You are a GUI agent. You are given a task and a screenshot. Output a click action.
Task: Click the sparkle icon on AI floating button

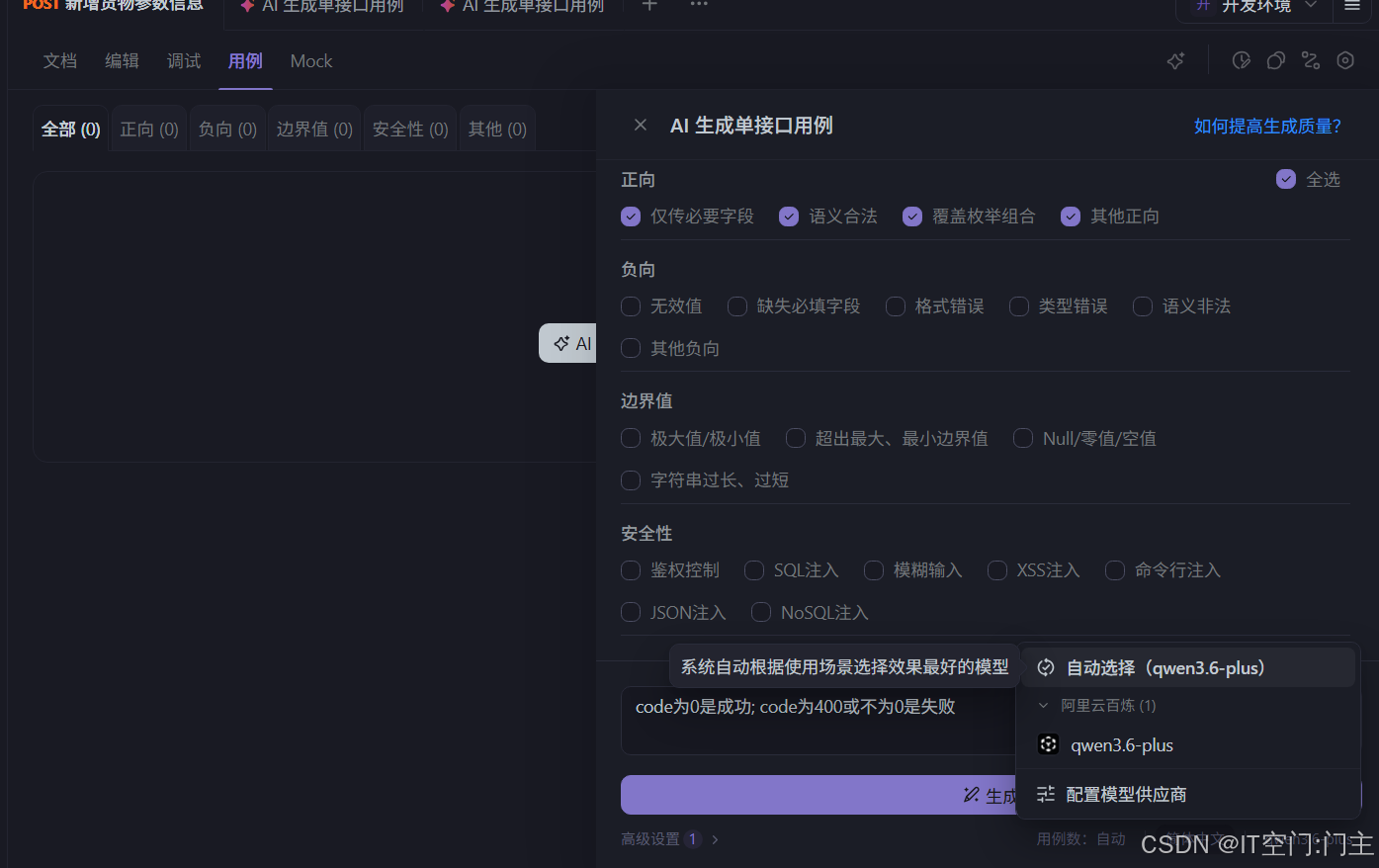pyautogui.click(x=561, y=343)
